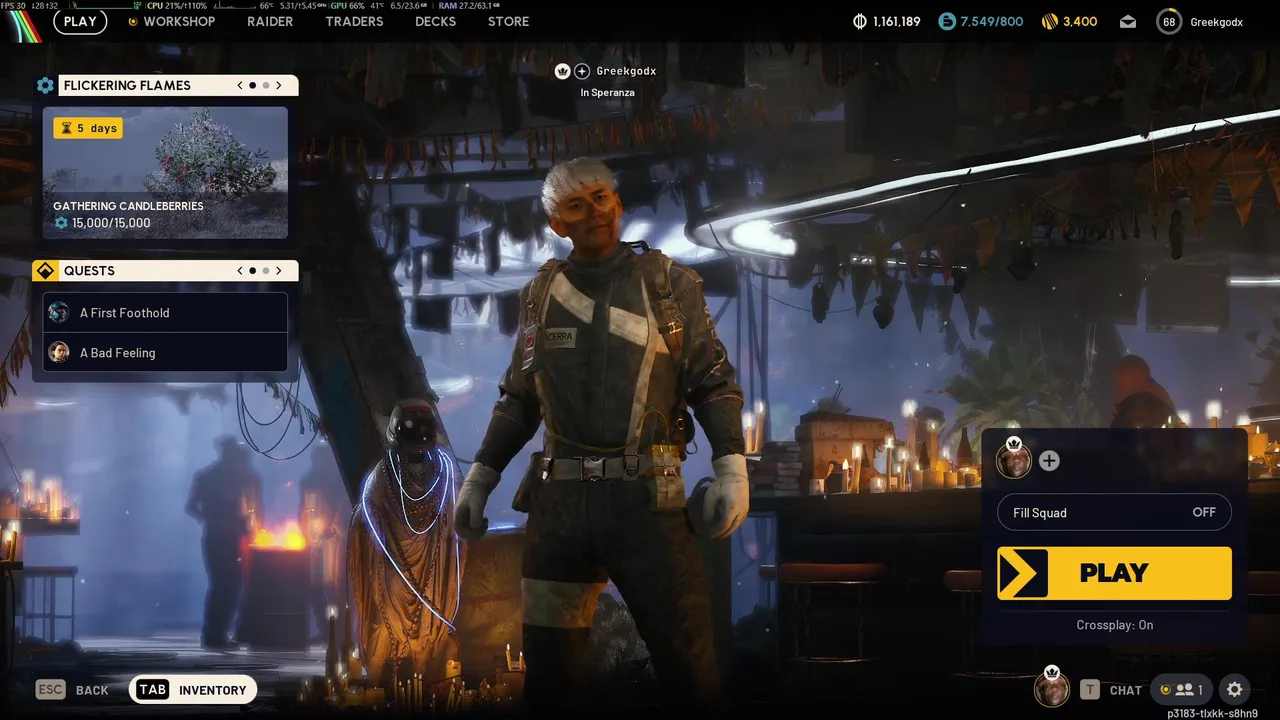Click the coin currency icon 1.161.189
The height and width of the screenshot is (720, 1280).
point(859,22)
